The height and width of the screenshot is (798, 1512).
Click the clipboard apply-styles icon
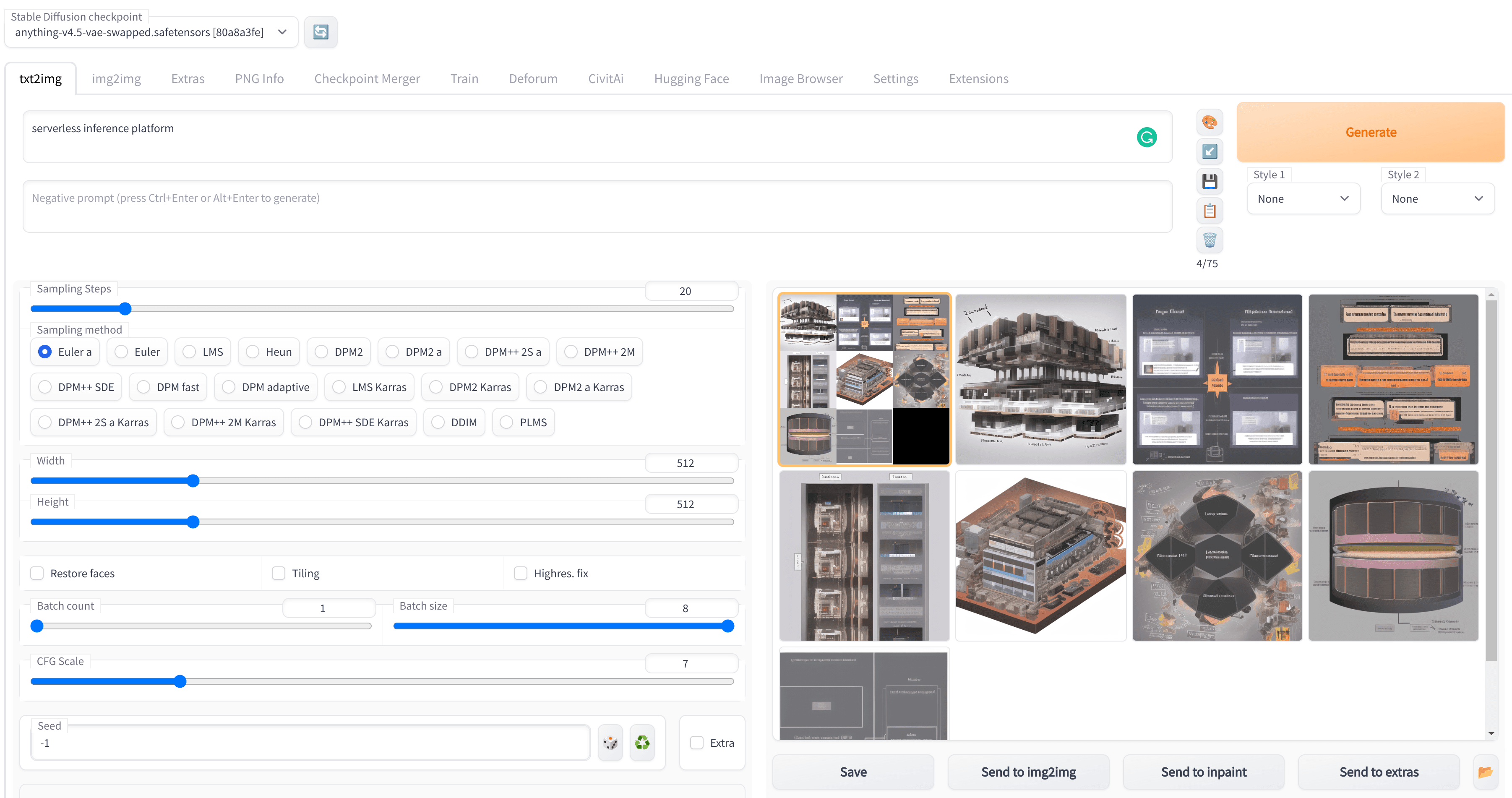click(x=1209, y=210)
